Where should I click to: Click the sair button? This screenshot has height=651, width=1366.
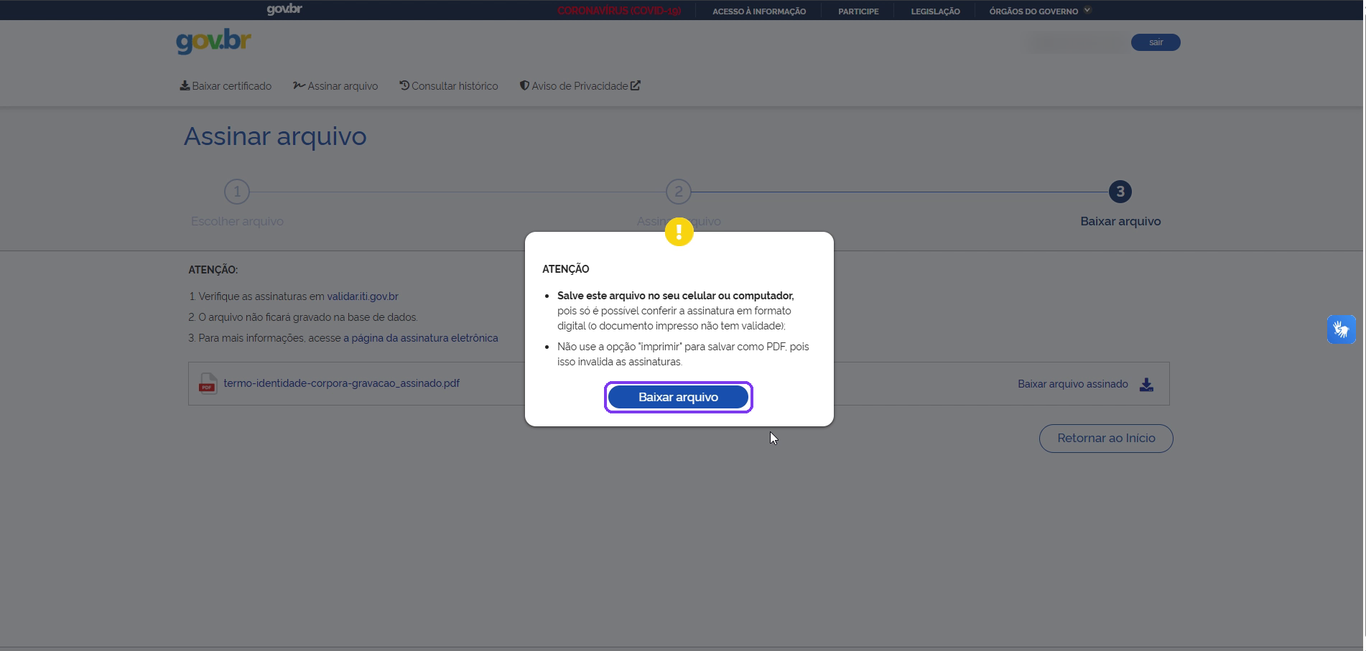(1156, 42)
